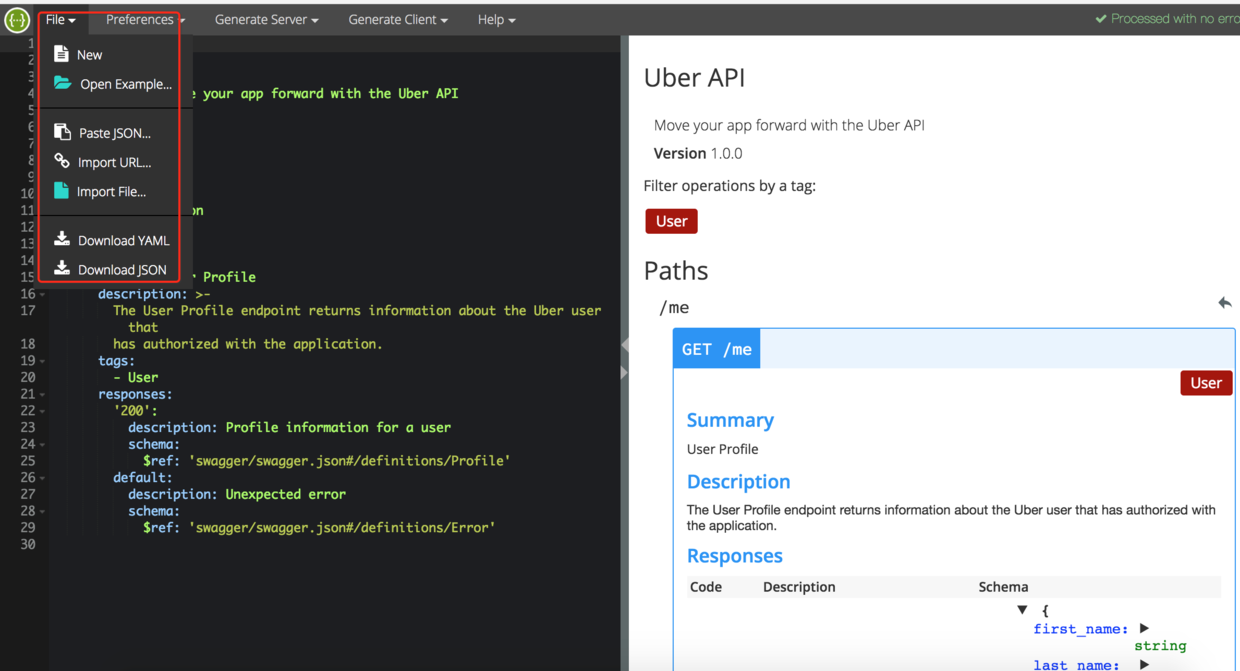Open the Preferences menu
Screen dimensions: 1240x671
pyautogui.click(x=145, y=19)
